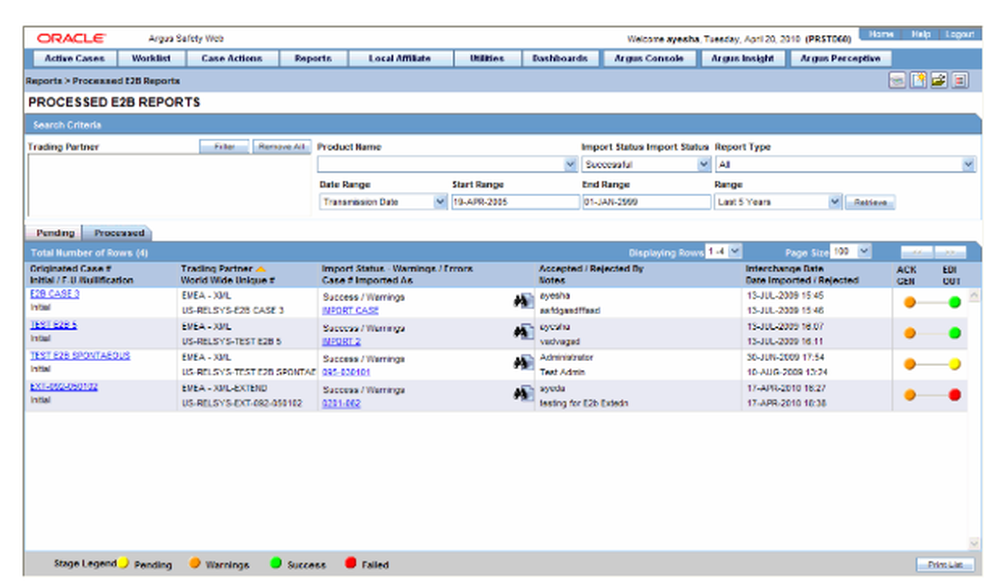
Task: Switch to the Pending tab
Action: click(55, 233)
